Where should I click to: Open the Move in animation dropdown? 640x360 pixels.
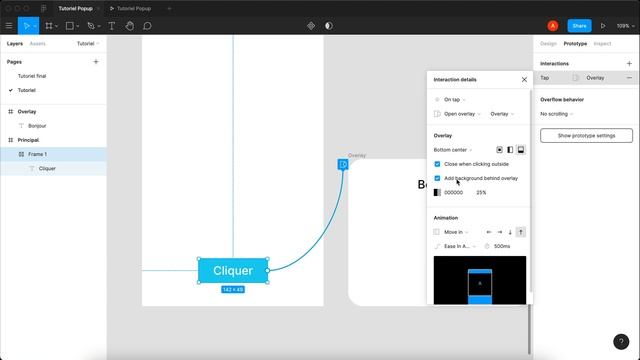coord(456,232)
